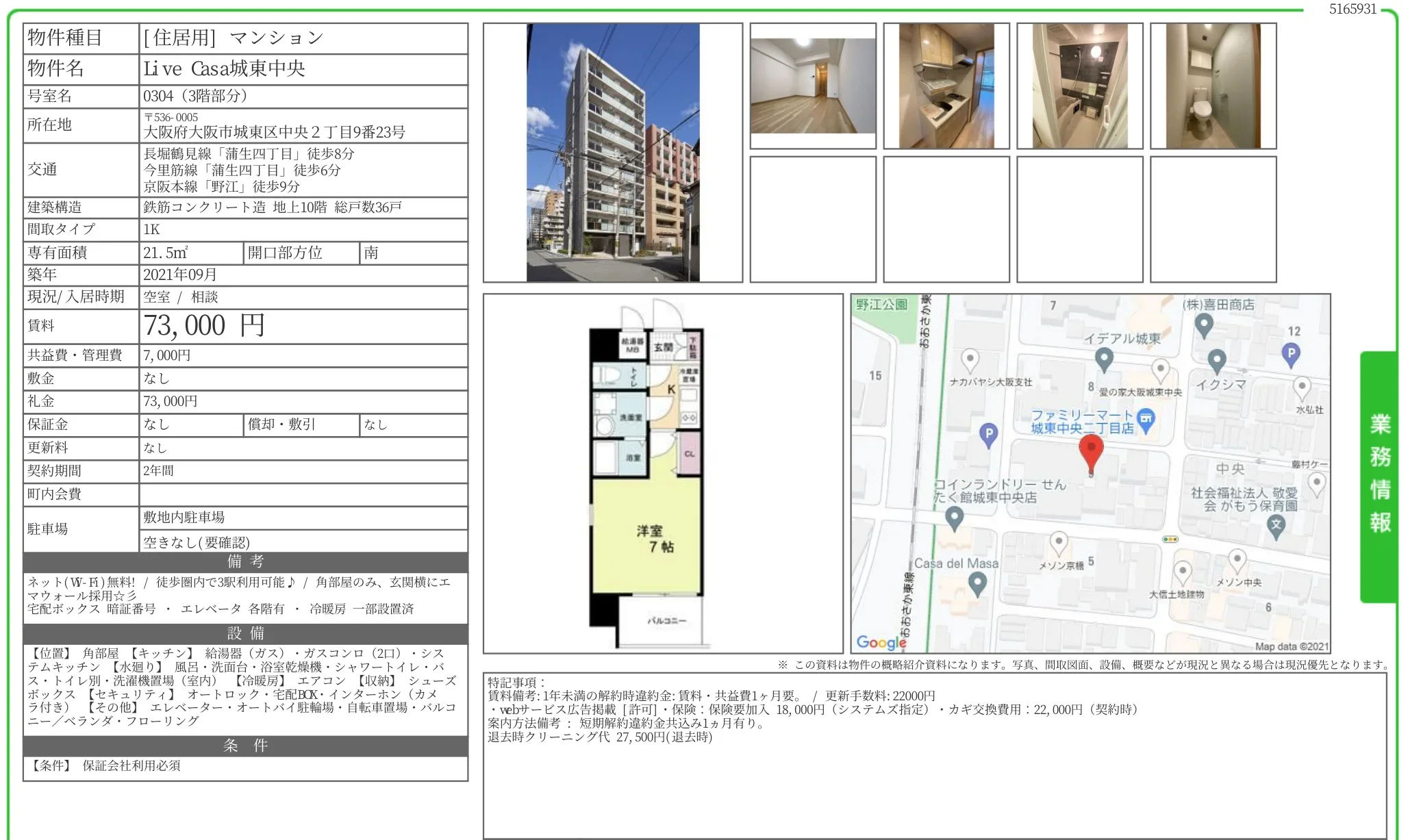Open the building exterior photo
The height and width of the screenshot is (840, 1408).
pos(613,151)
